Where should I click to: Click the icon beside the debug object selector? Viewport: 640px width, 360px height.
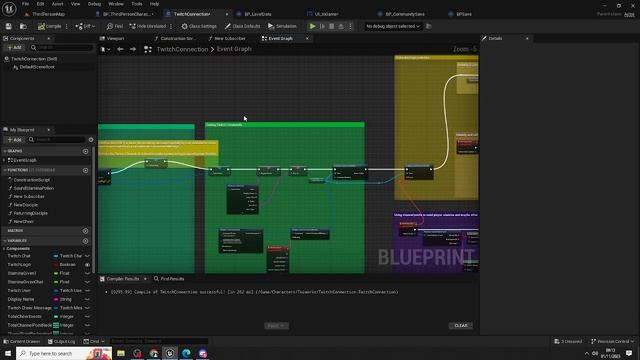click(x=429, y=26)
